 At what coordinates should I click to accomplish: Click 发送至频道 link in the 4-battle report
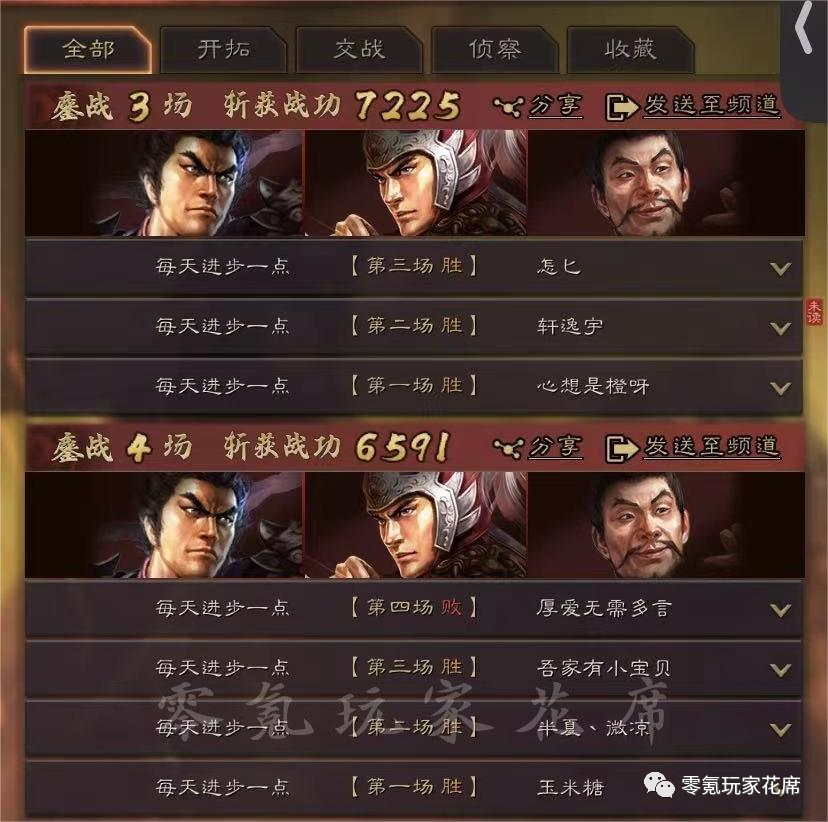coord(711,447)
